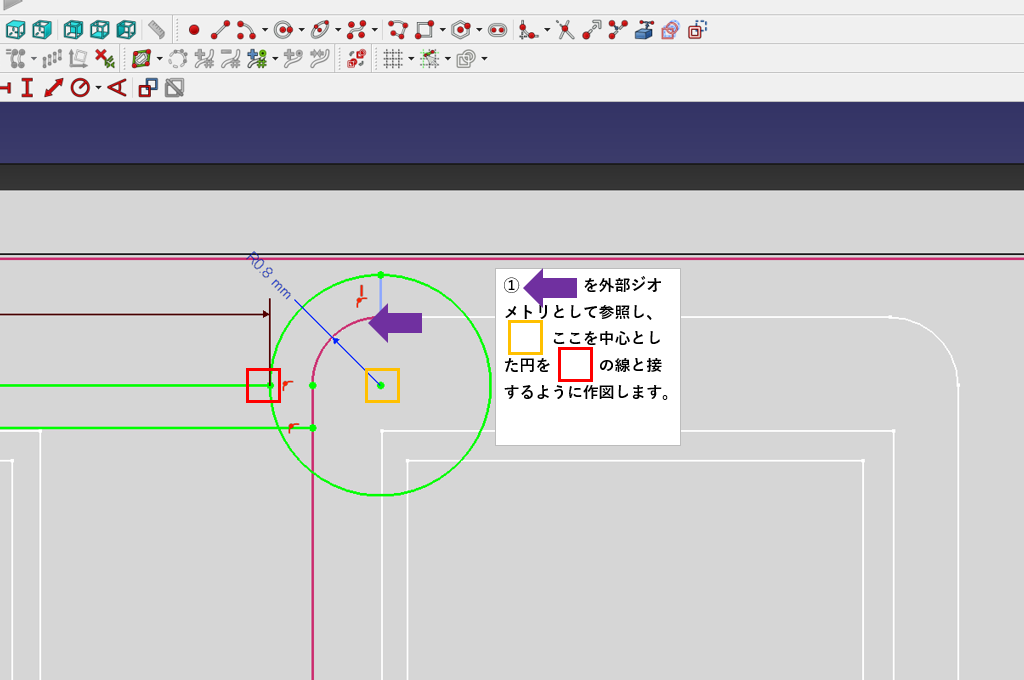Toggle construction geometry mode
This screenshot has height=680, width=1024.
[x=697, y=30]
